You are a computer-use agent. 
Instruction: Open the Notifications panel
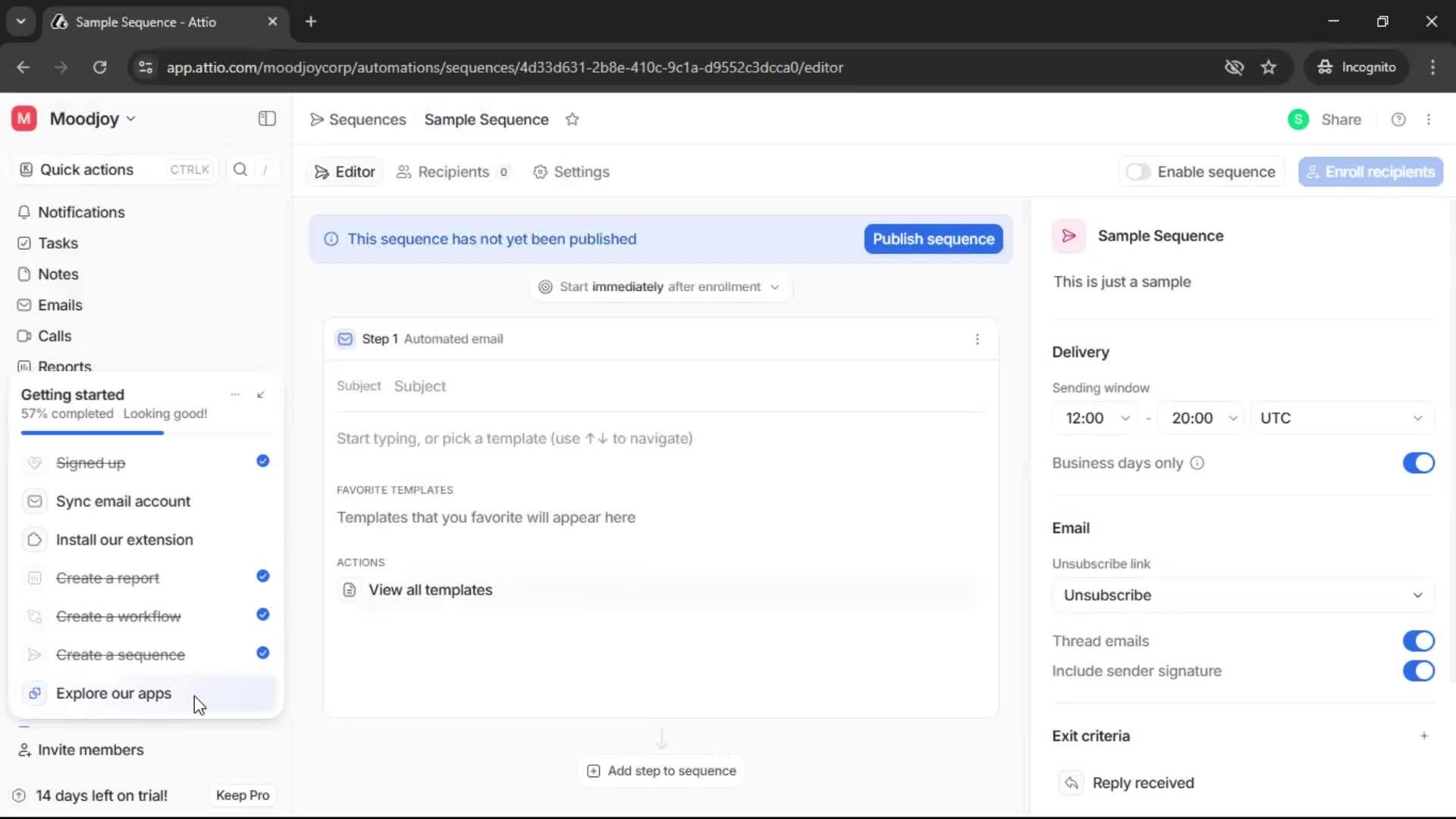pyautogui.click(x=81, y=212)
